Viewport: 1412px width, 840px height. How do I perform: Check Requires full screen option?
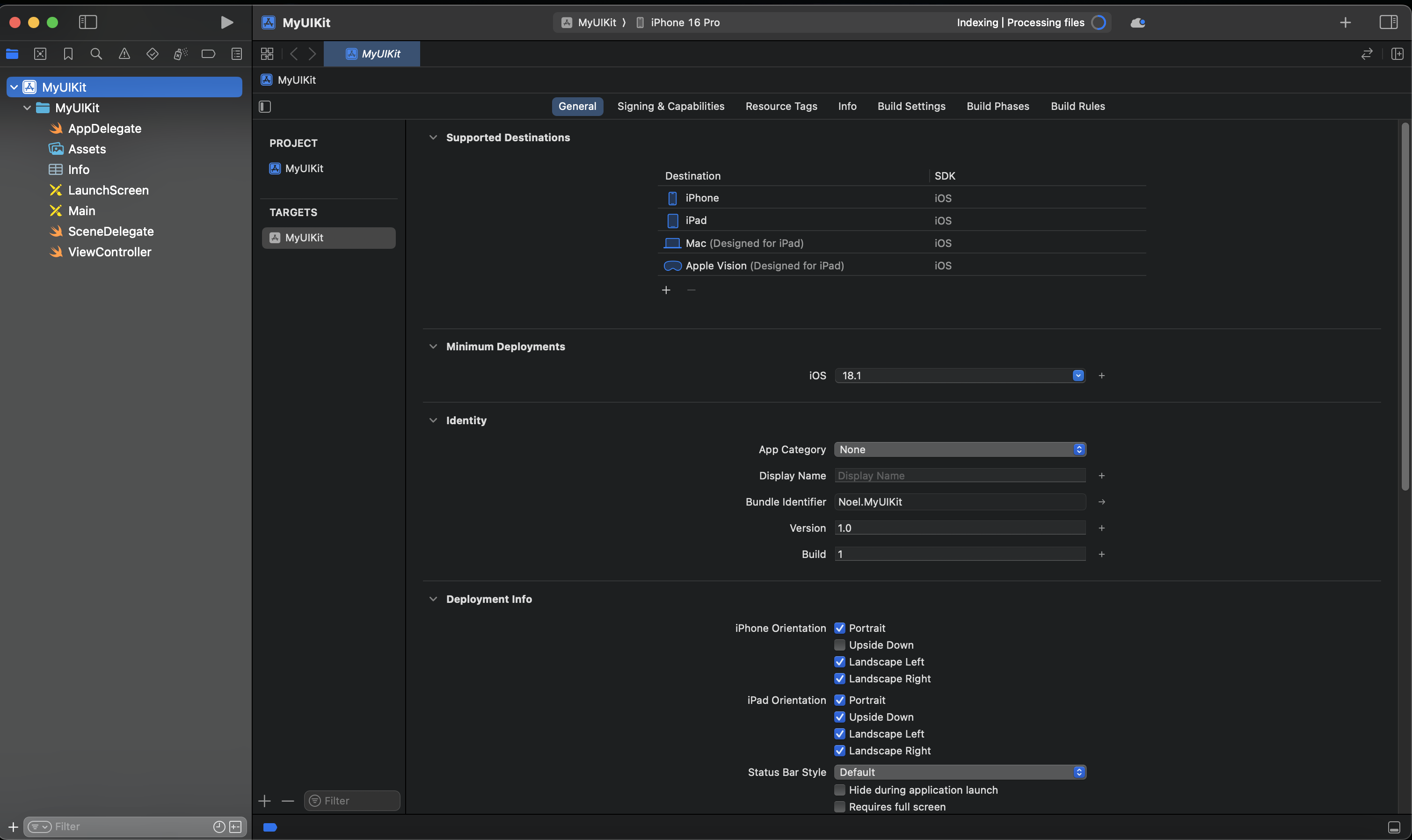840,807
